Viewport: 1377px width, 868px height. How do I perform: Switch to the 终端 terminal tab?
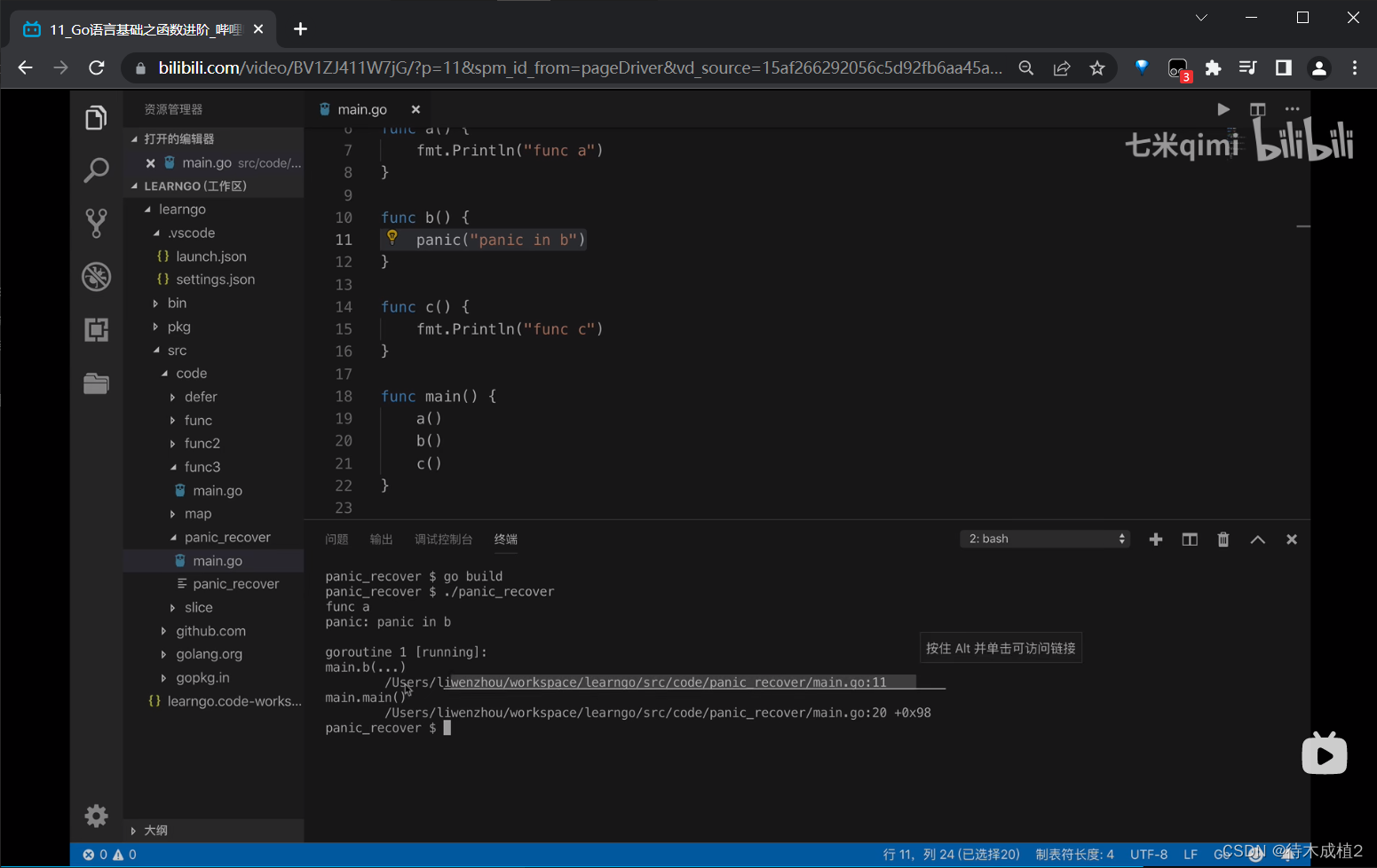506,540
